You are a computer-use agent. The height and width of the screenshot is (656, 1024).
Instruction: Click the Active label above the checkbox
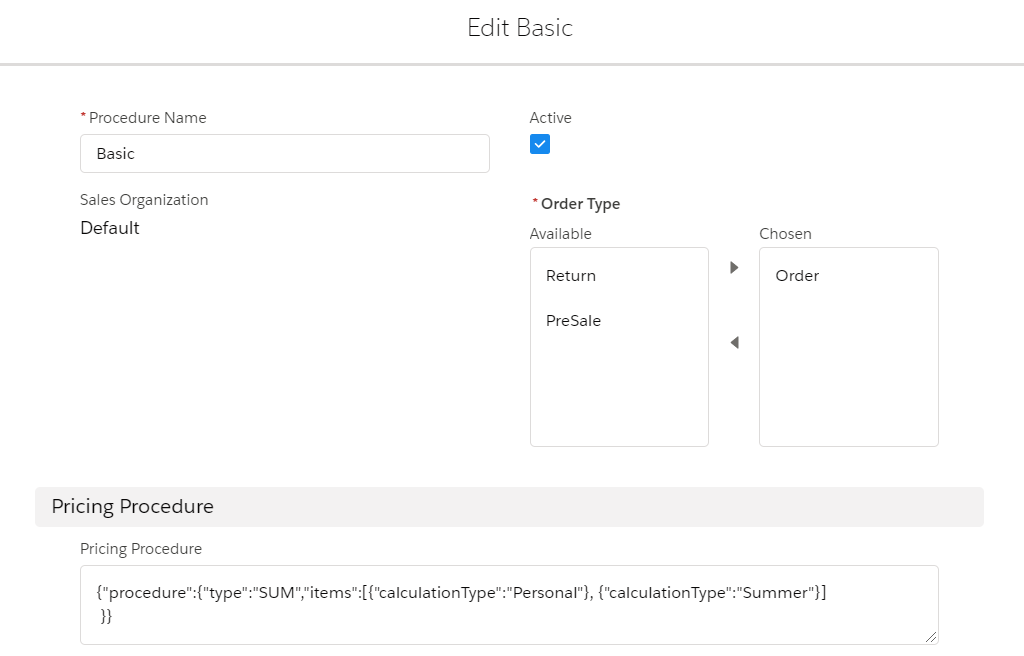[x=551, y=118]
